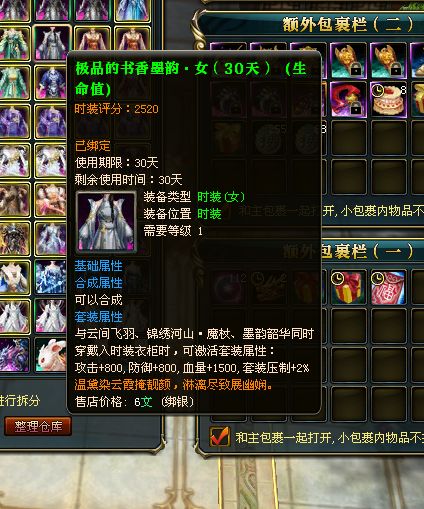424x509 pixels.
Task: Click 额外包裹栏（一）panel header
Action: click(x=348, y=251)
